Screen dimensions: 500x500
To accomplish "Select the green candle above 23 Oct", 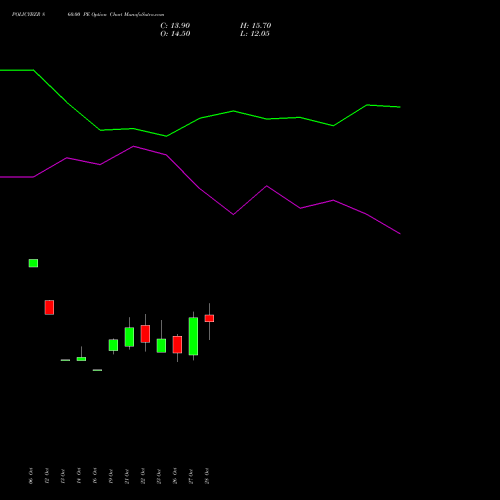I will click(161, 346).
